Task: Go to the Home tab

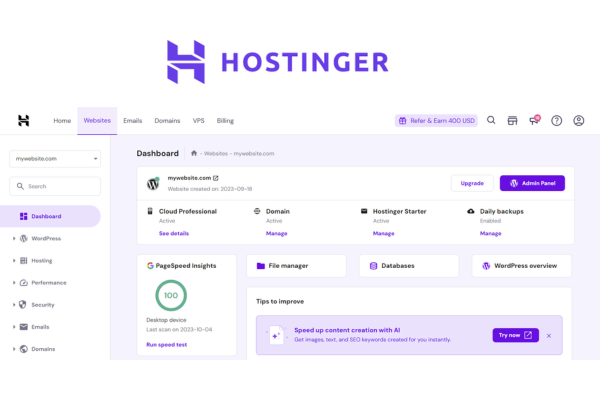Action: [62, 121]
